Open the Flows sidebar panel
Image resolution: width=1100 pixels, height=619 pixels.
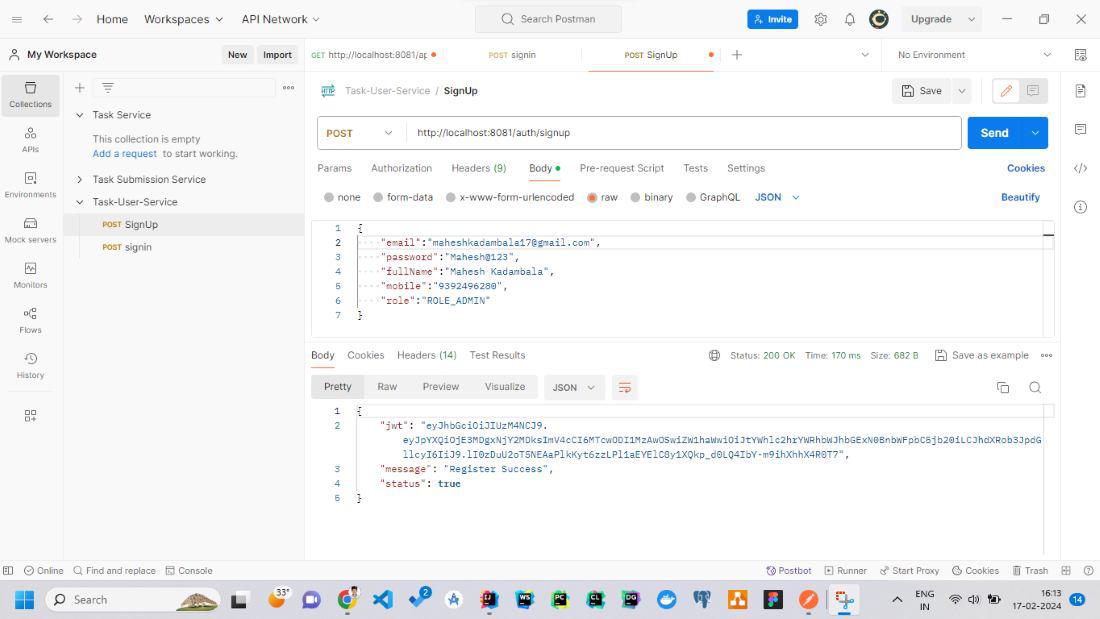point(30,320)
